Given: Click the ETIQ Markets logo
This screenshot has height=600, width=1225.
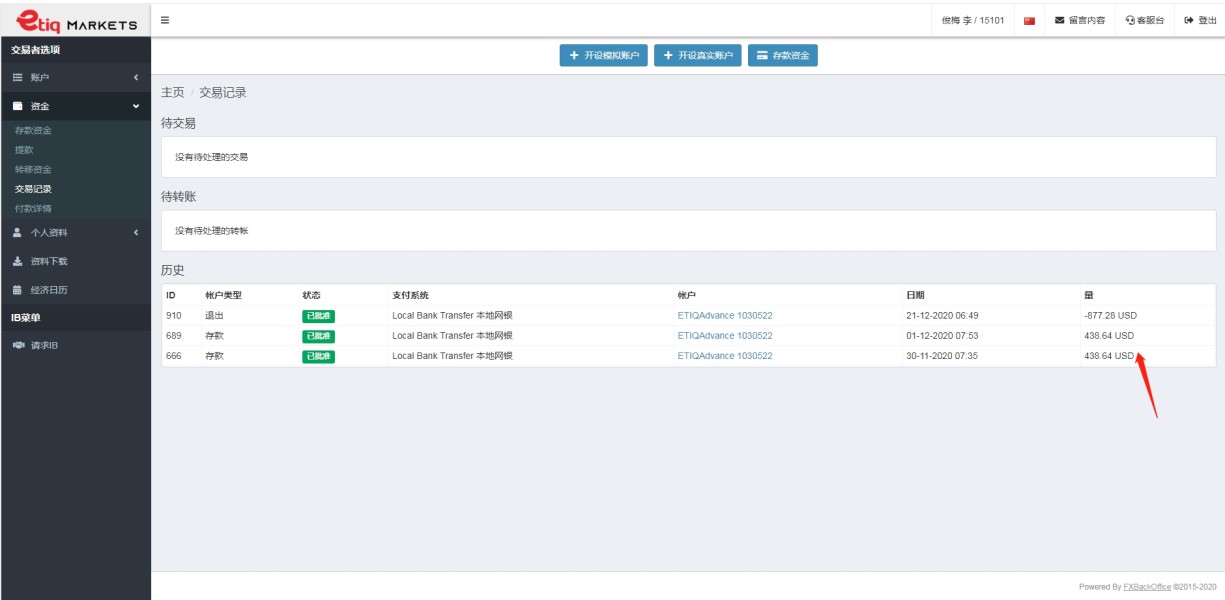Looking at the screenshot, I should pos(76,20).
